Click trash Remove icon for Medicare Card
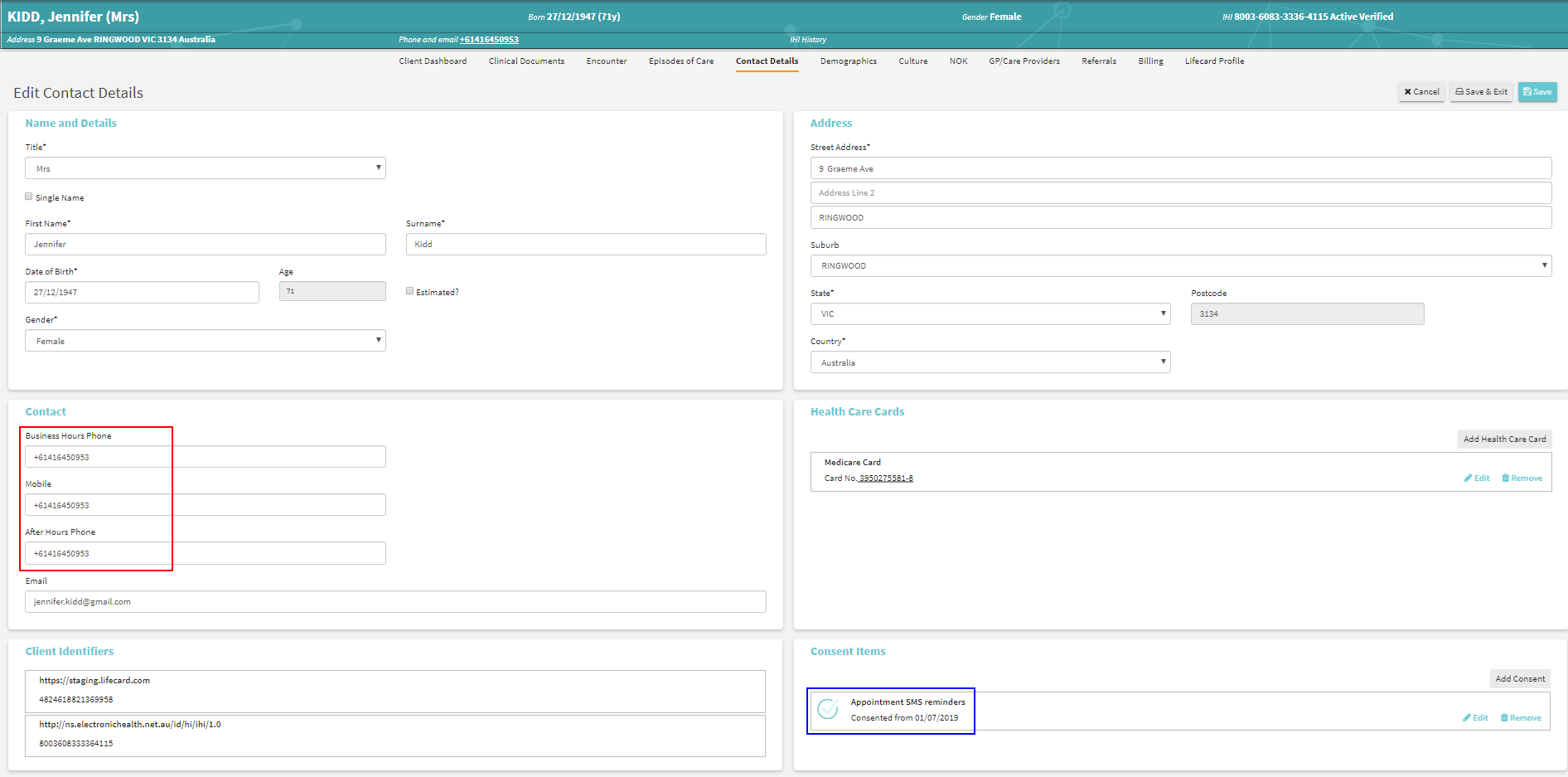 tap(1522, 478)
